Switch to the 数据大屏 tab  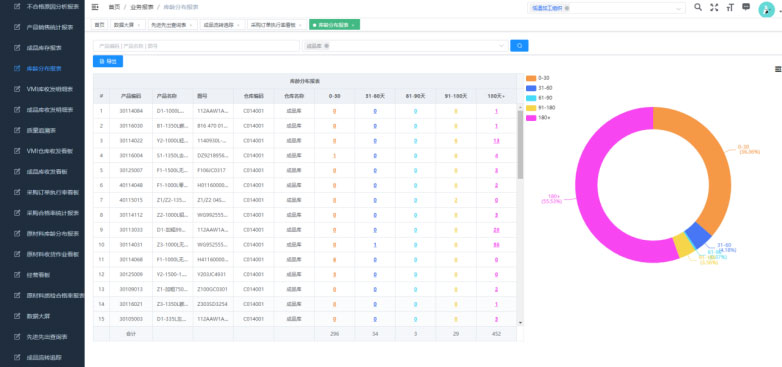click(127, 24)
